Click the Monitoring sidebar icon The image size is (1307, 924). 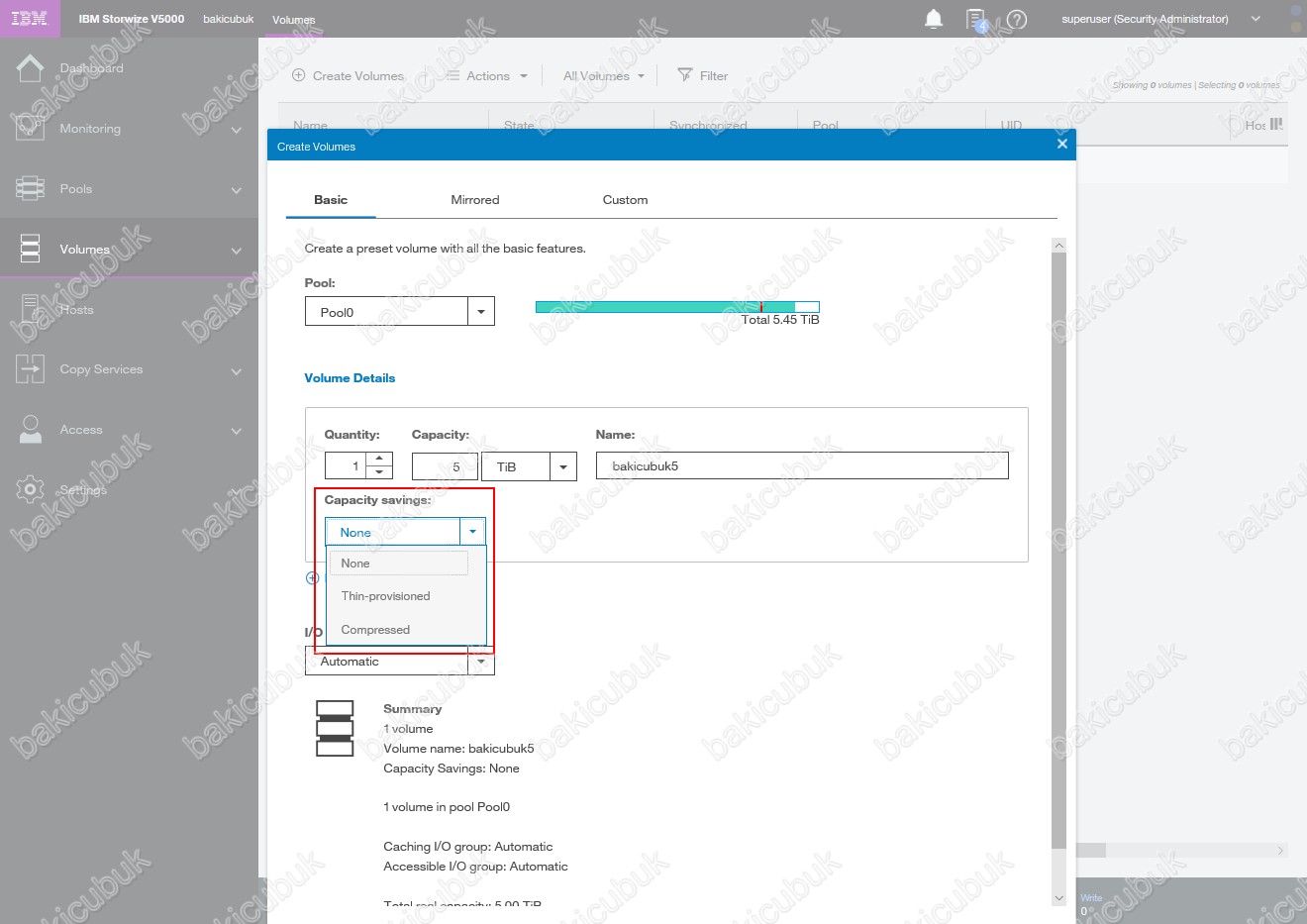(x=30, y=128)
